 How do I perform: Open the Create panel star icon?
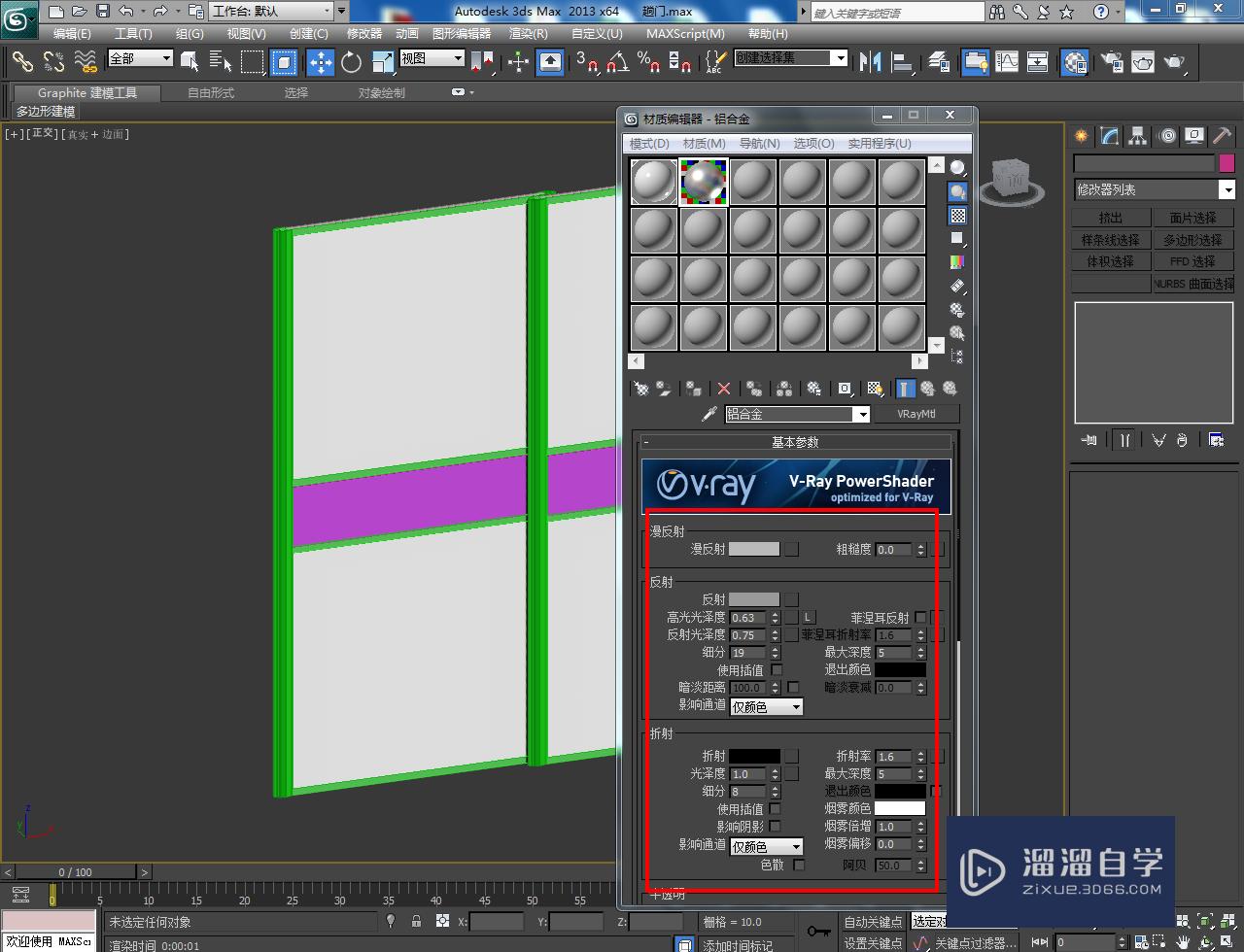1082,137
